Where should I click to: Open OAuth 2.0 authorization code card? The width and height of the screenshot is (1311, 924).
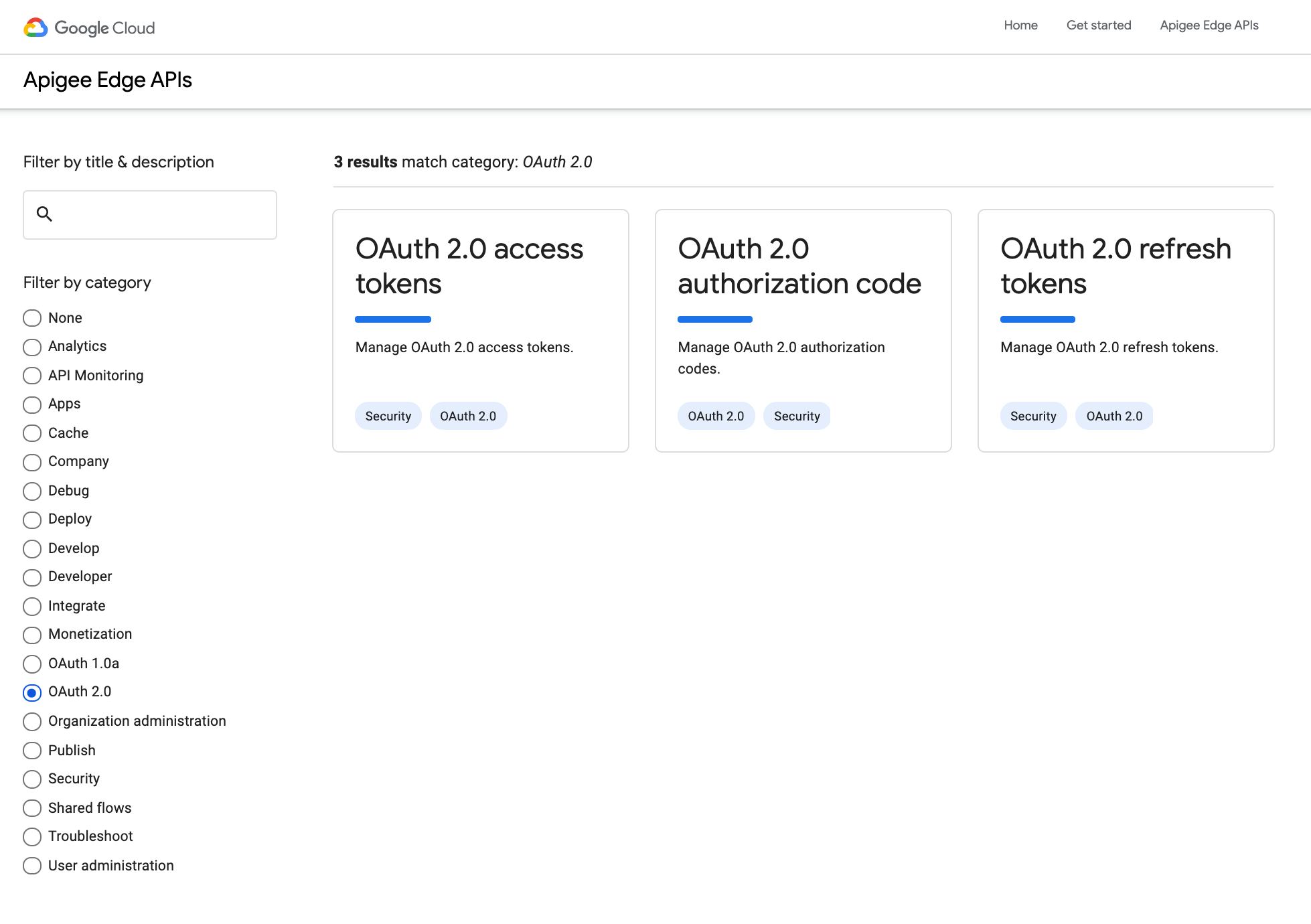click(799, 266)
